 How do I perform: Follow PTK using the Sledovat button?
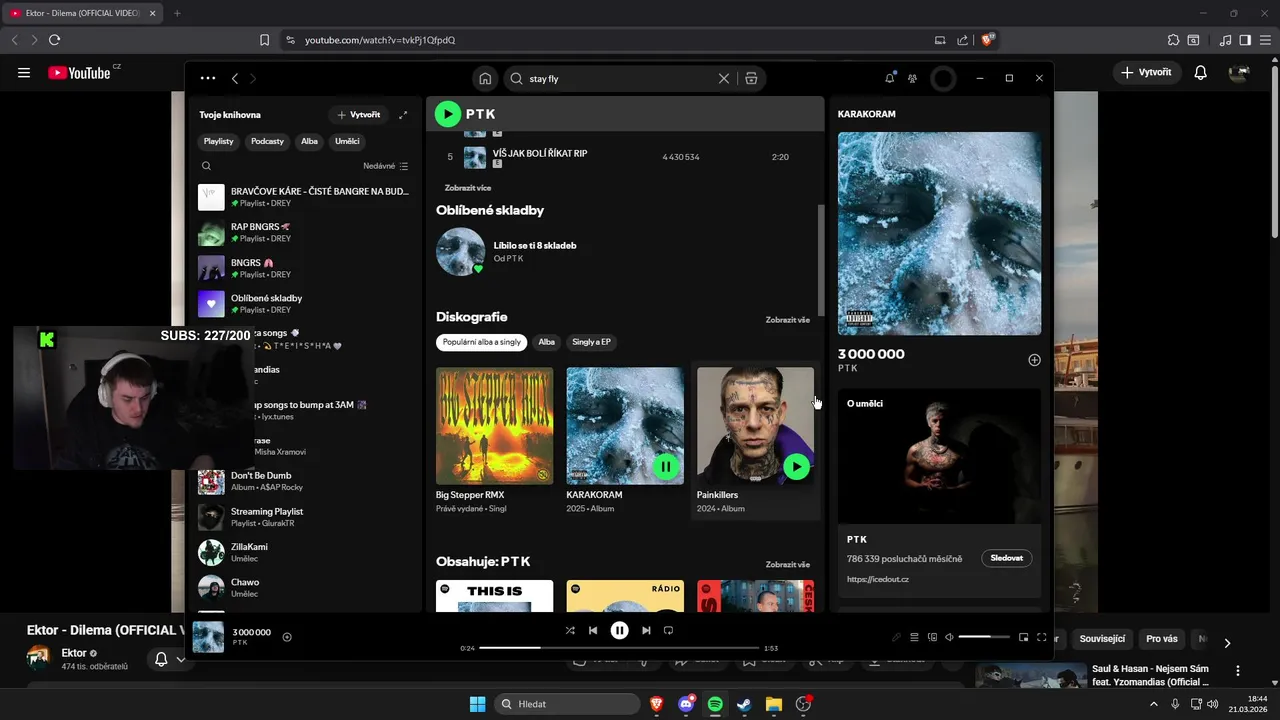[1007, 558]
